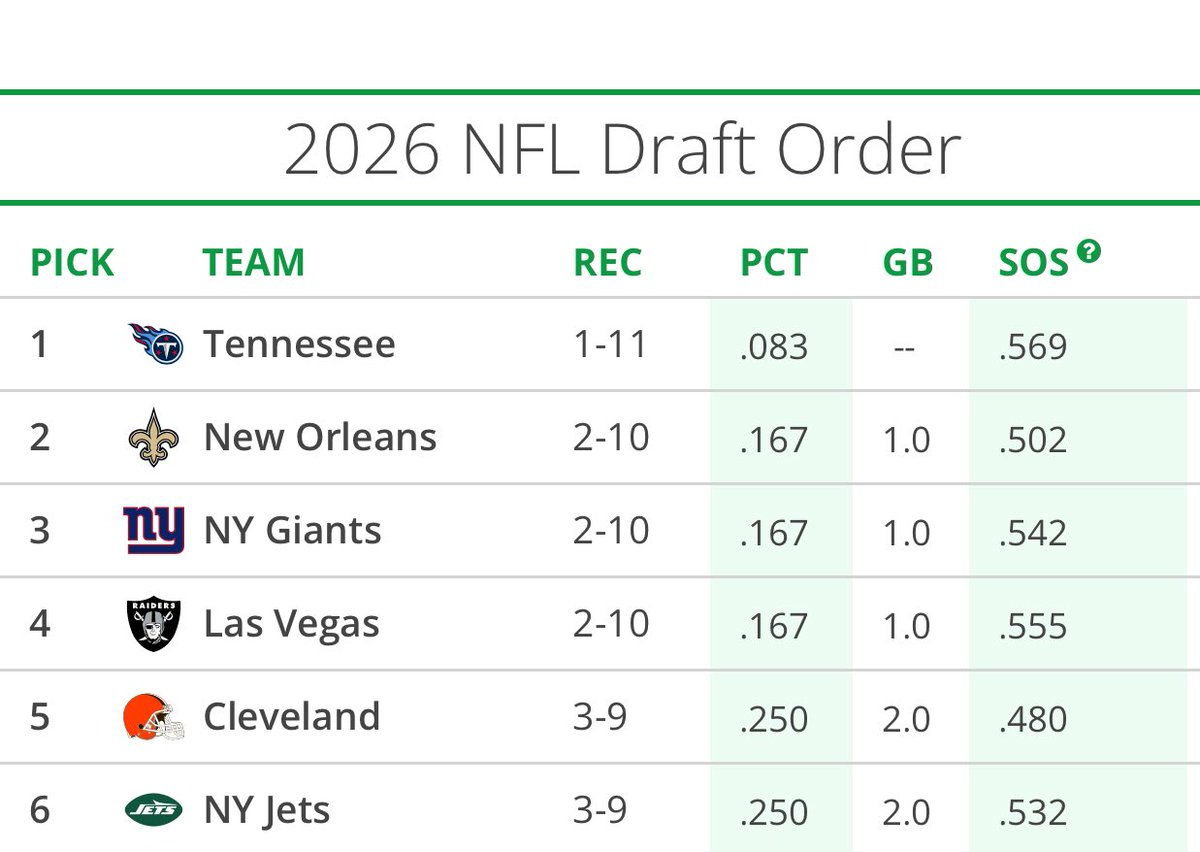The height and width of the screenshot is (852, 1200).
Task: Sort by the PCT column header
Action: 774,263
